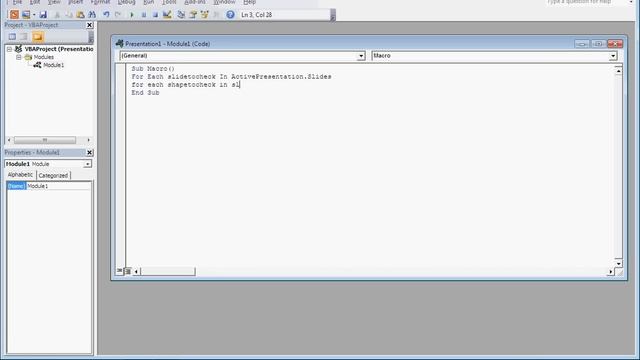Viewport: 640px width, 360px height.
Task: Open the Debug menu
Action: coord(126,2)
